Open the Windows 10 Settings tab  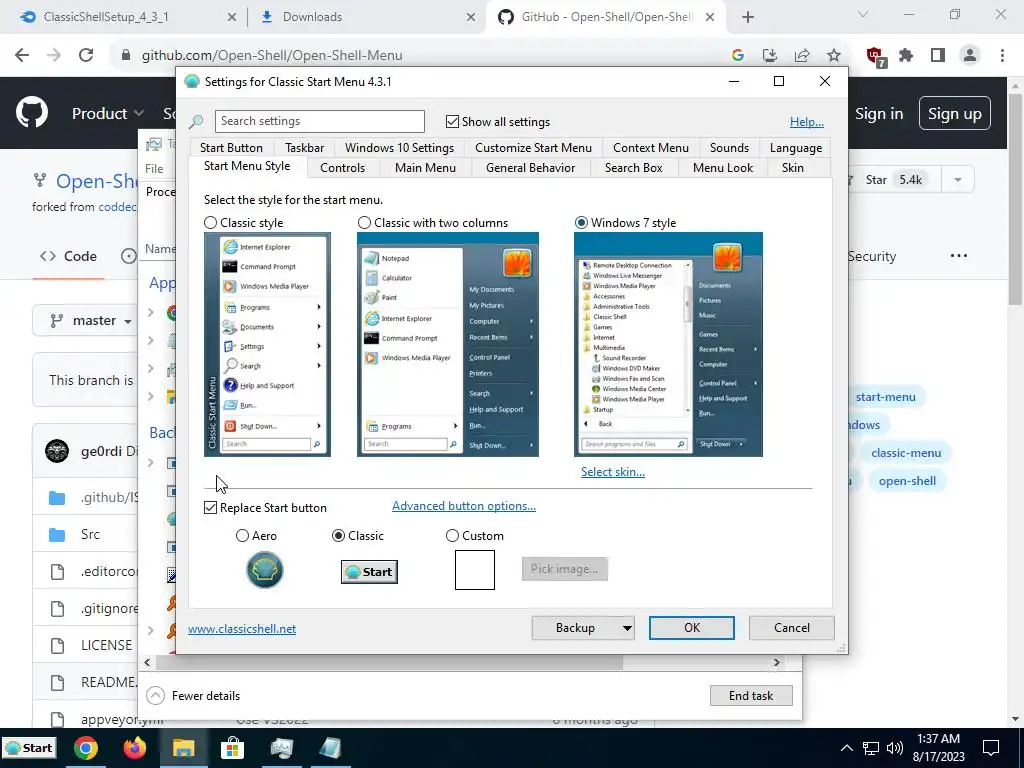point(399,148)
